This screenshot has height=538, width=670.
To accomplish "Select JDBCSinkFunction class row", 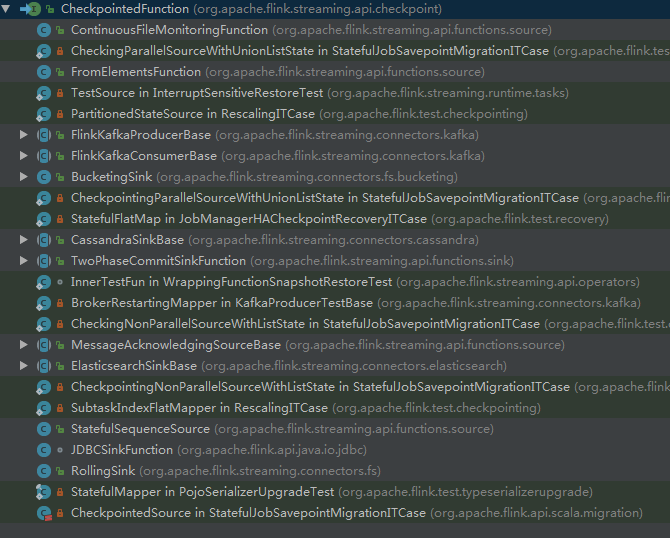I will pos(335,450).
